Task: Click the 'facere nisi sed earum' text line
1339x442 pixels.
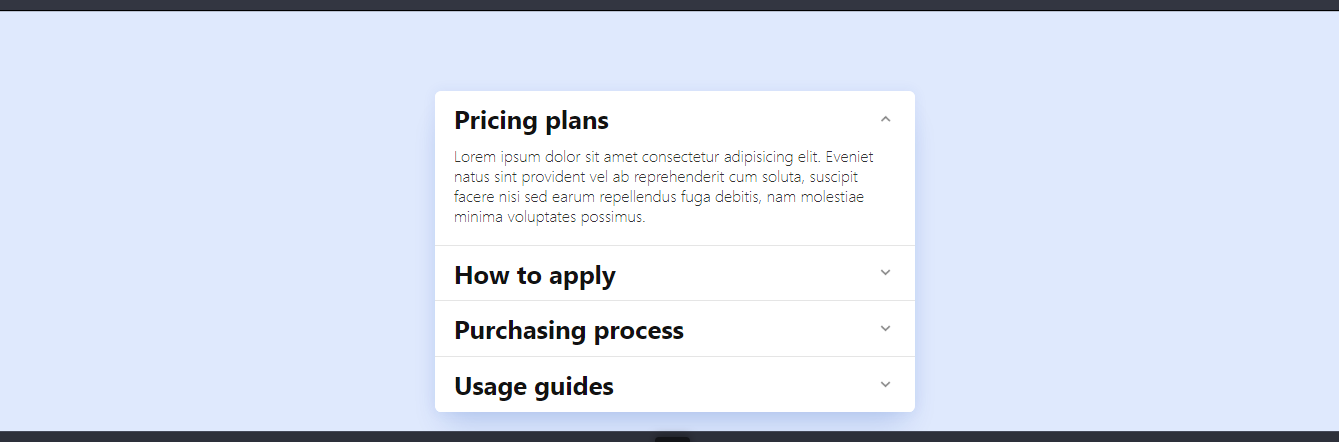Action: (659, 197)
